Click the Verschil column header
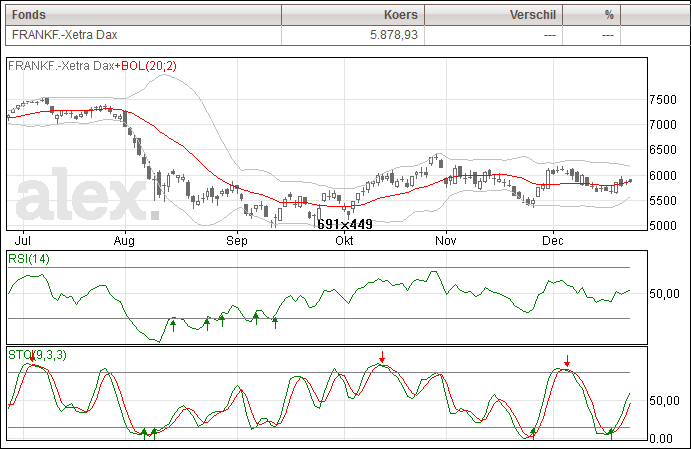Image resolution: width=691 pixels, height=449 pixels. coord(494,15)
